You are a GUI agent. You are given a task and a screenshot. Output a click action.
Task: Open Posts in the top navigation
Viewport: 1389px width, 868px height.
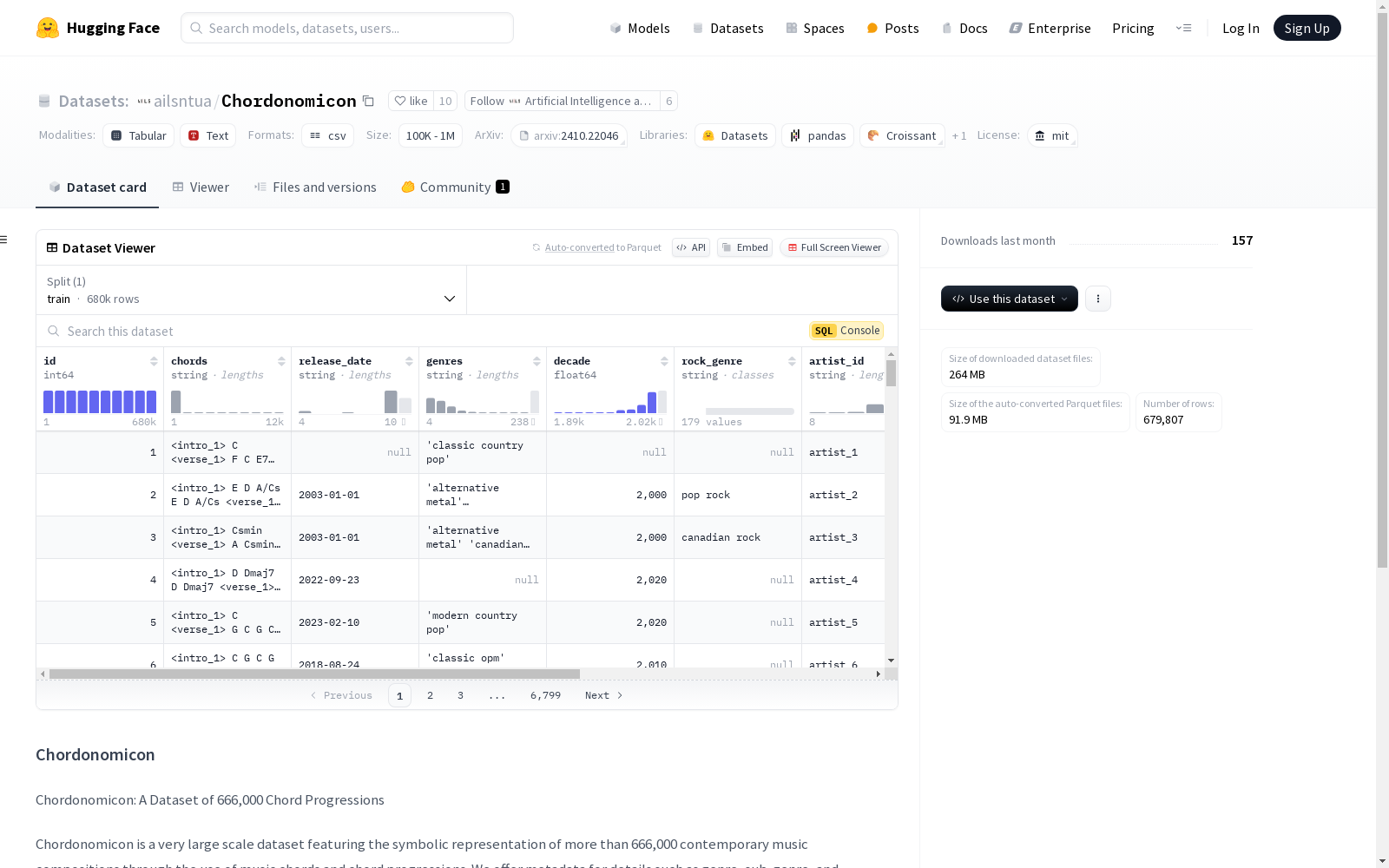(892, 28)
